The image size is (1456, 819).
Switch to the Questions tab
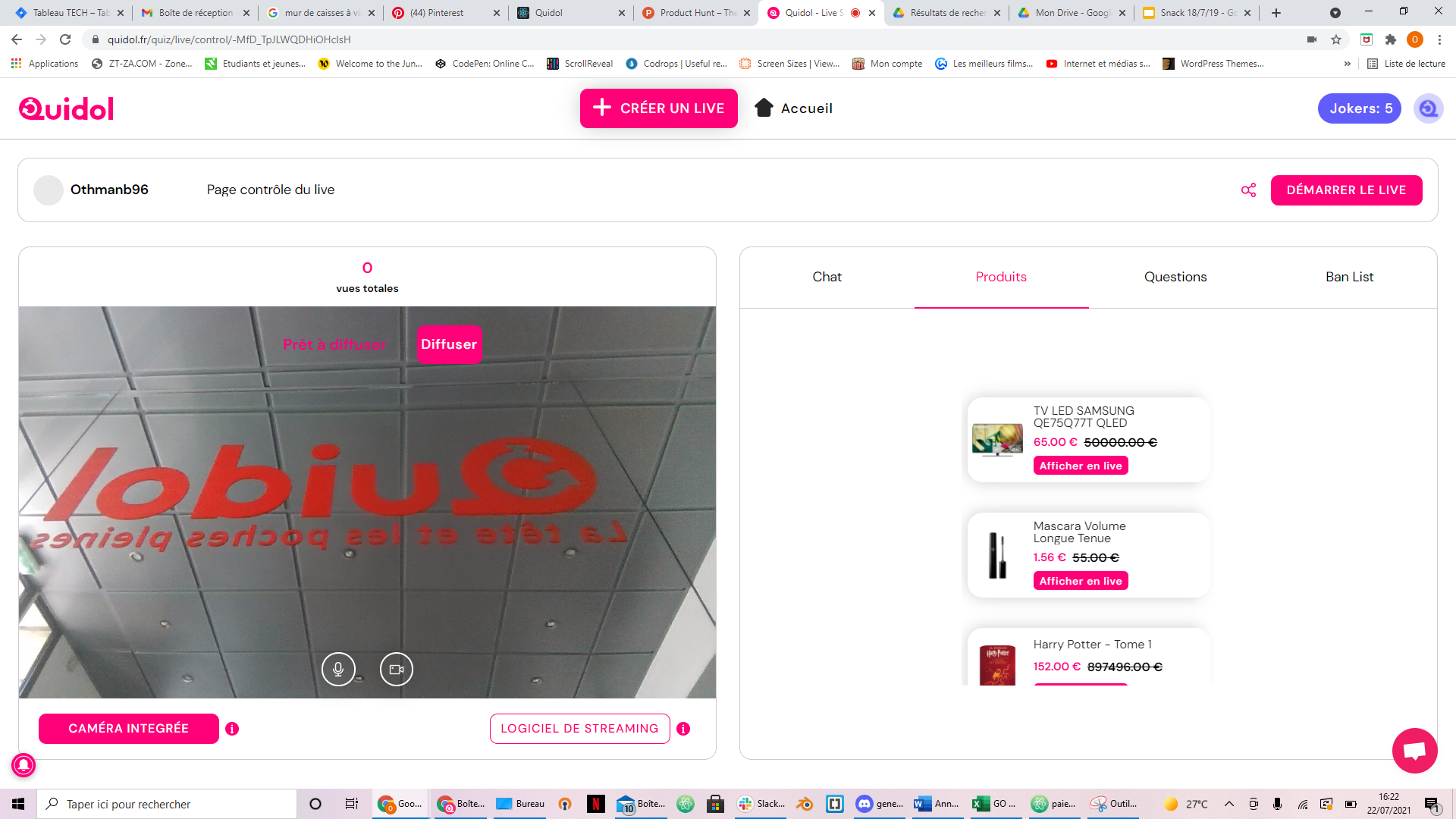[1175, 277]
